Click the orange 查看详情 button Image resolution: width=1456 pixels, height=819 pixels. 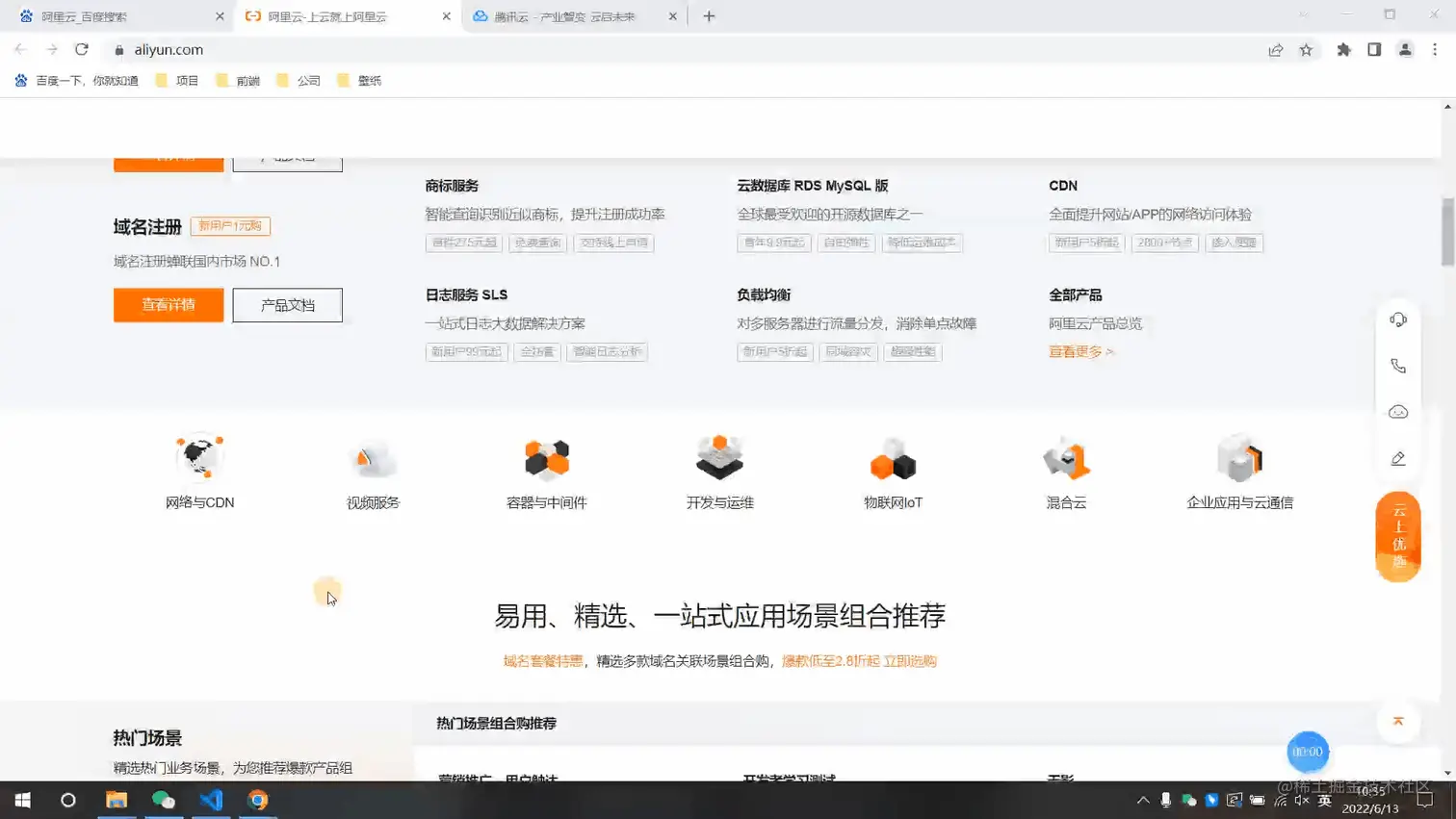[x=168, y=305]
